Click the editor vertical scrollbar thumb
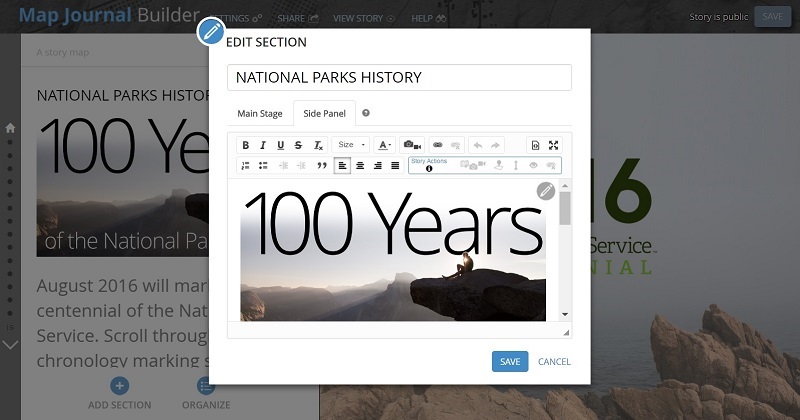Screen dimensions: 800x420 pos(565,208)
